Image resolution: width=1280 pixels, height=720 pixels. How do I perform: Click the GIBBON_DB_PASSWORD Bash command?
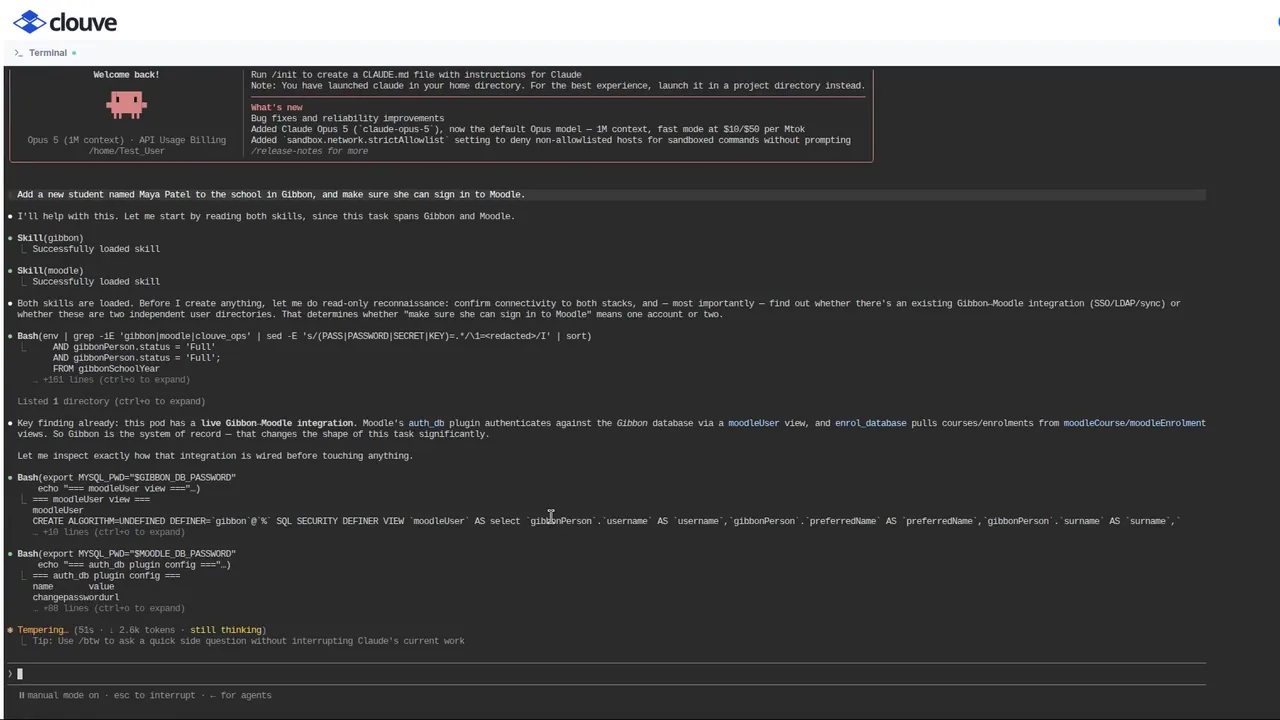(126, 478)
